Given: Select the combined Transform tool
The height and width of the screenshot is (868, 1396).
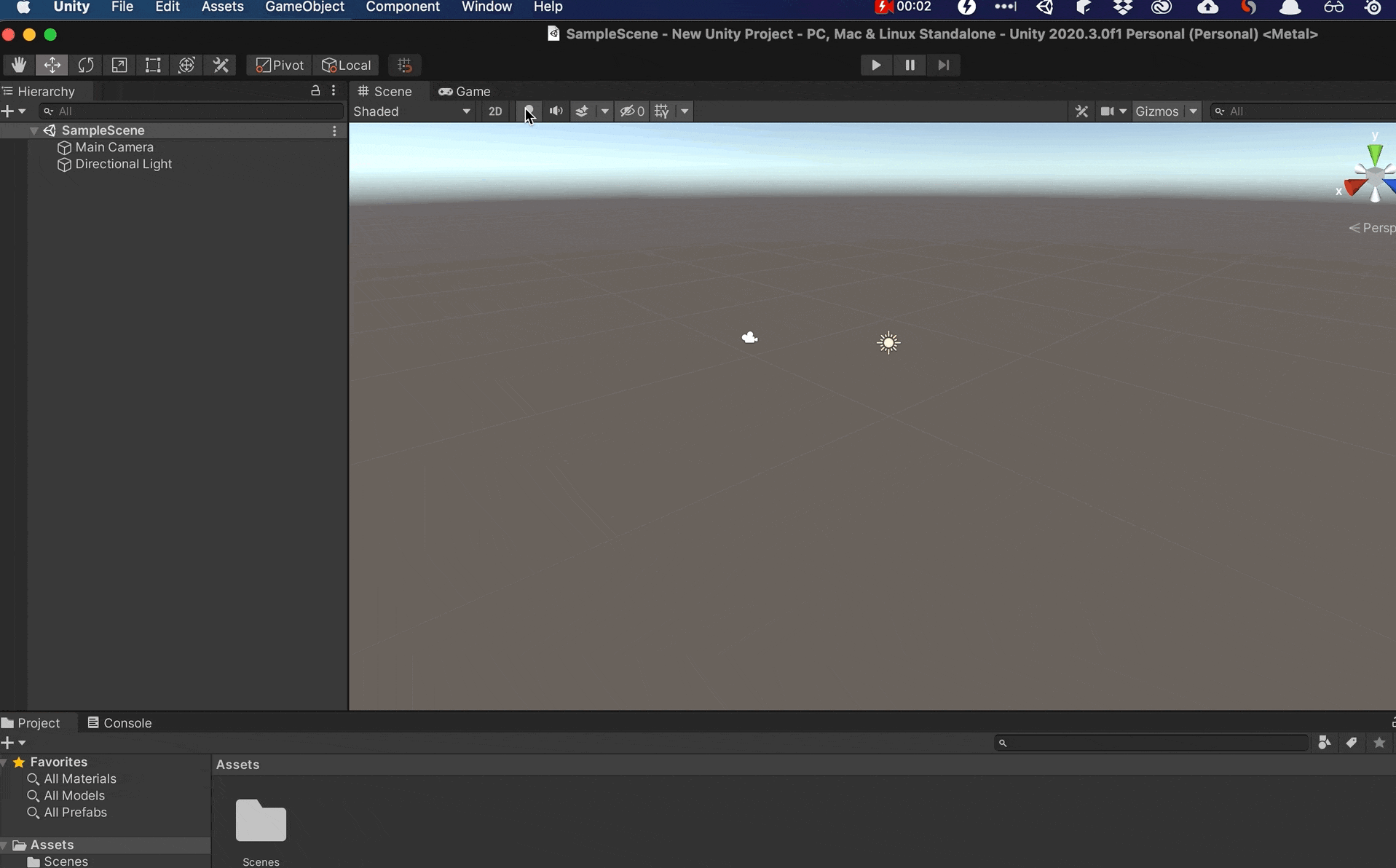Looking at the screenshot, I should 186,65.
